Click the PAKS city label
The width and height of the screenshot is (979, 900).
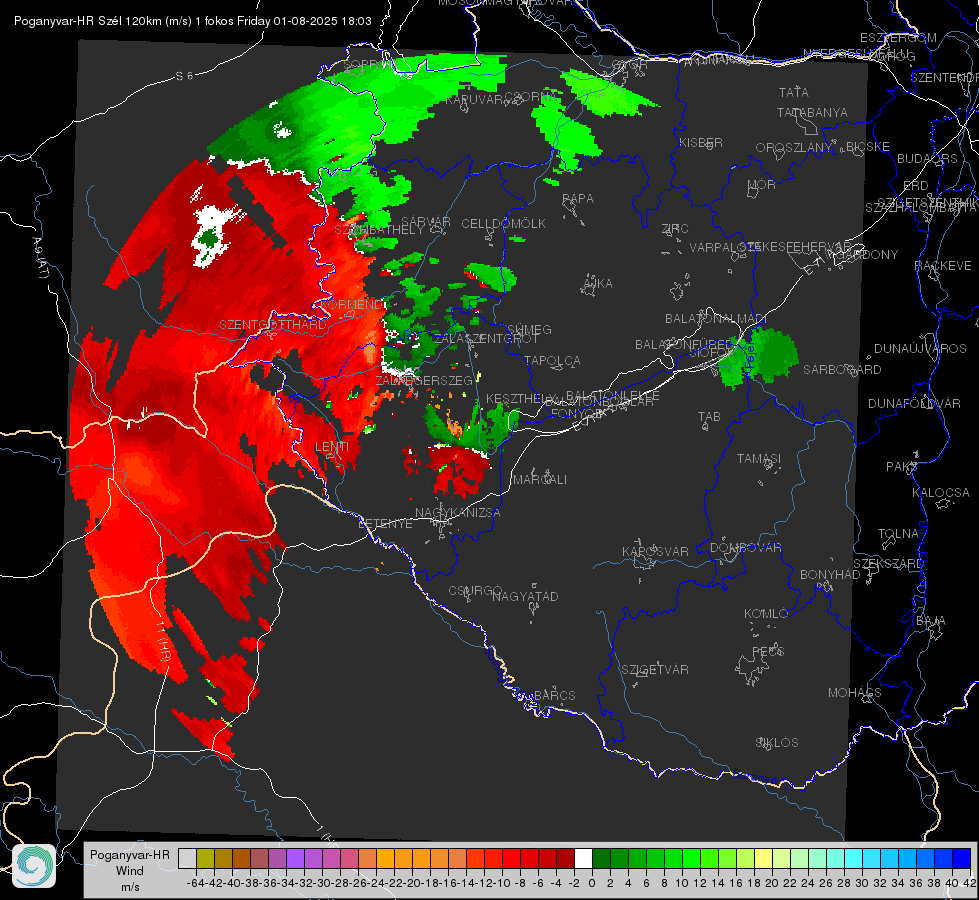[901, 467]
